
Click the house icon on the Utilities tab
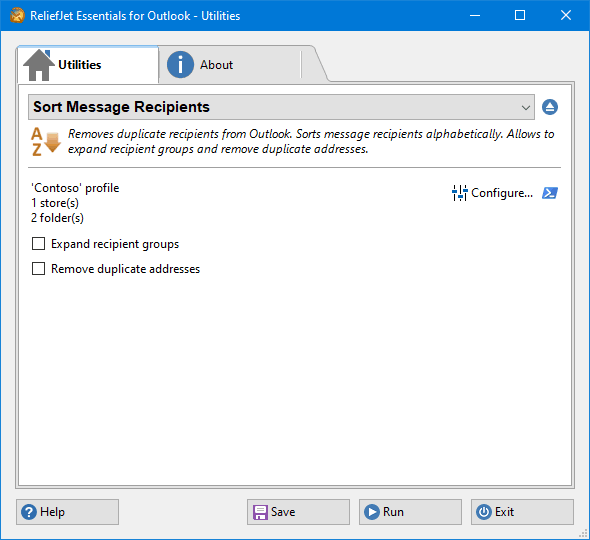(x=38, y=65)
